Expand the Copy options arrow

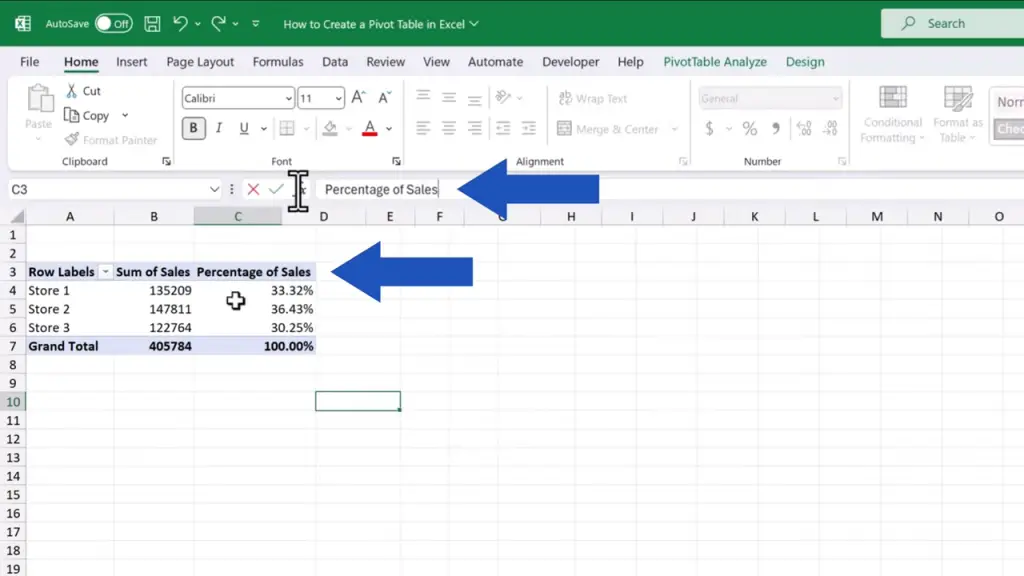coord(125,116)
